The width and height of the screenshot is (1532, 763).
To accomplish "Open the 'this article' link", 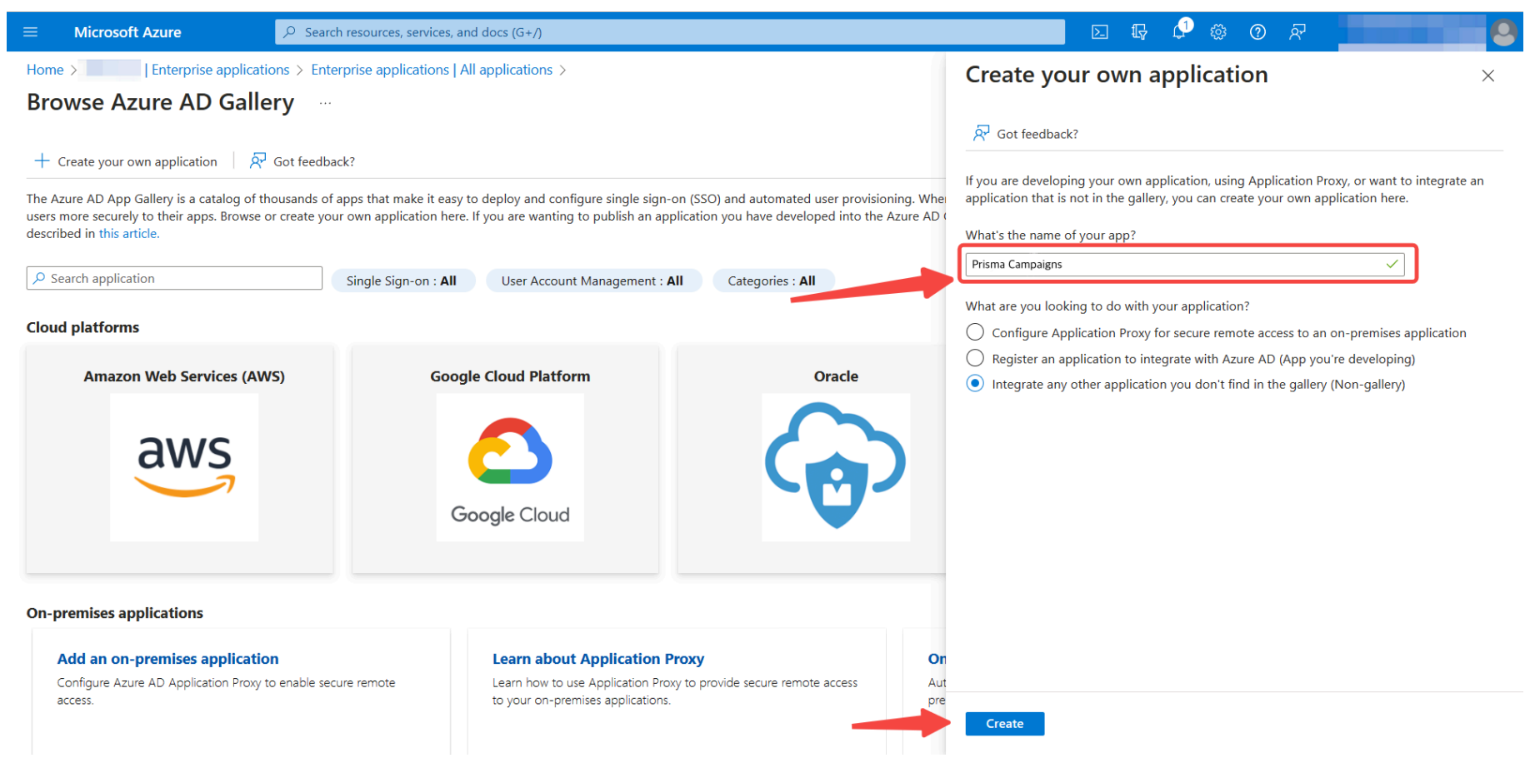I will click(129, 233).
